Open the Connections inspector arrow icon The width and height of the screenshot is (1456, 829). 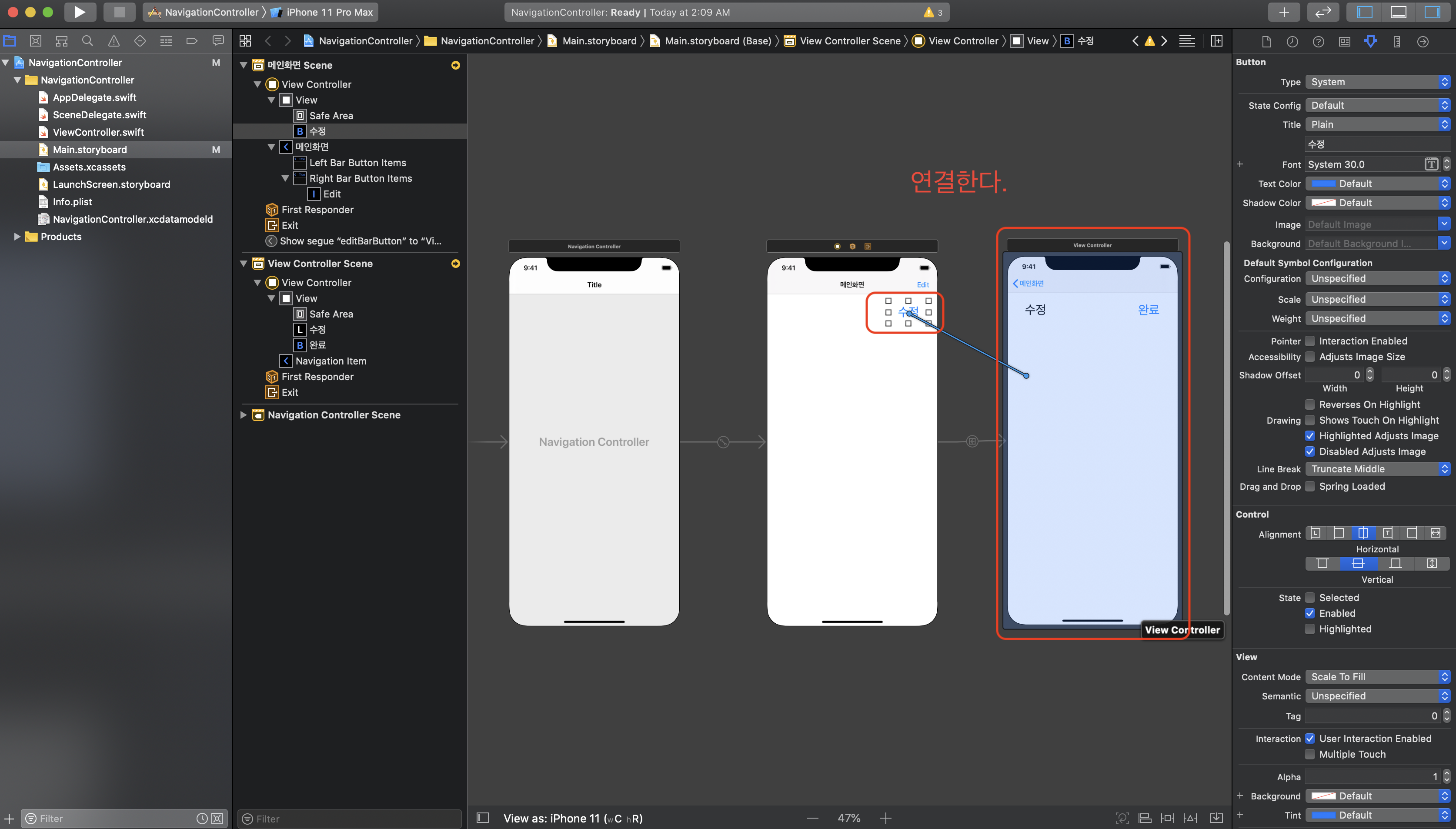pos(1423,41)
